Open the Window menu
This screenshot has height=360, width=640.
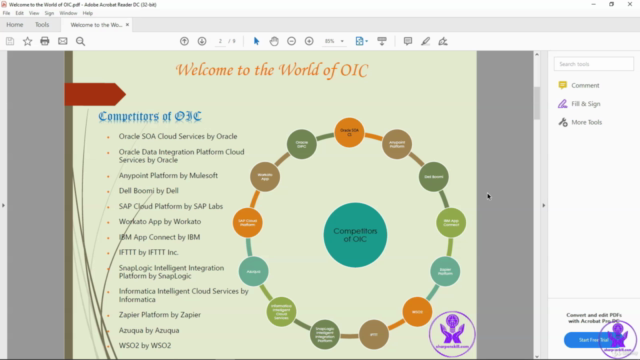click(x=68, y=13)
